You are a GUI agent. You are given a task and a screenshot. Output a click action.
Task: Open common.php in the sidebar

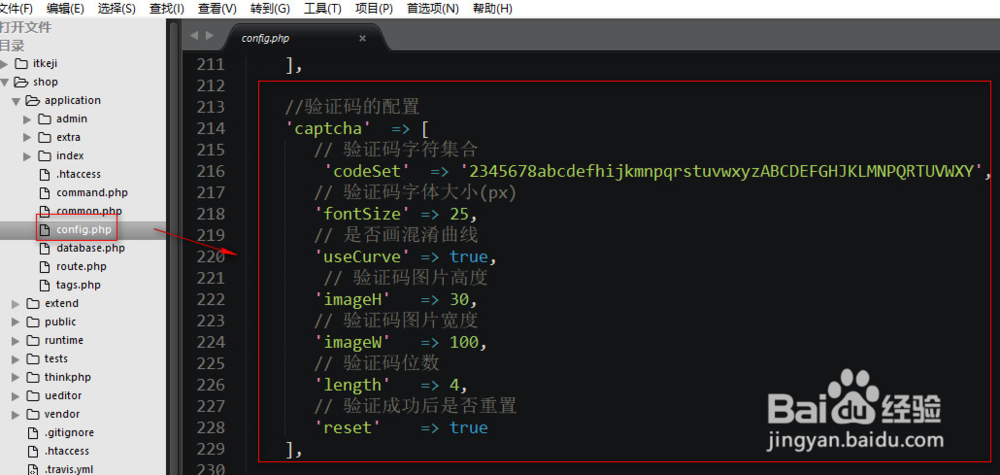point(89,211)
